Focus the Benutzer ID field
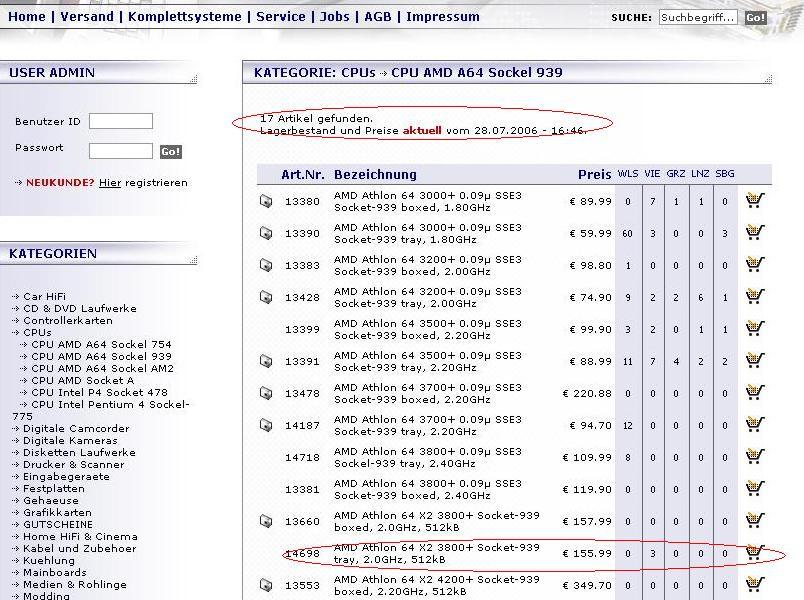Image resolution: width=804 pixels, height=600 pixels. pos(120,121)
